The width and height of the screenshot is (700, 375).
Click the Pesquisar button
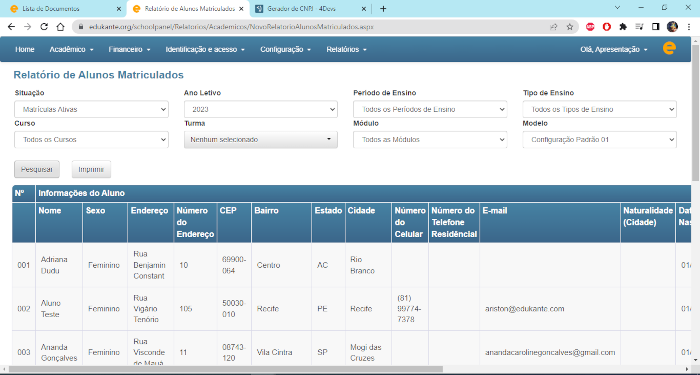pyautogui.click(x=37, y=169)
